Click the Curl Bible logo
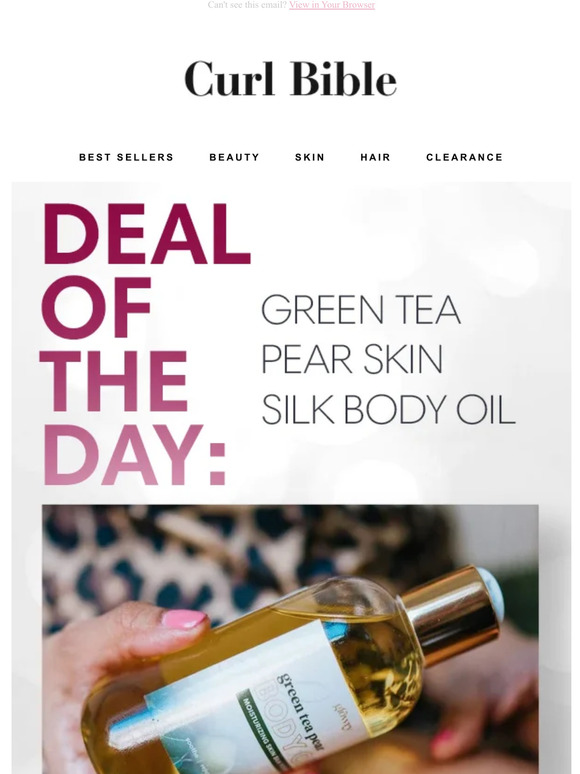Screen dimensions: 580x774 pyautogui.click(x=290, y=79)
